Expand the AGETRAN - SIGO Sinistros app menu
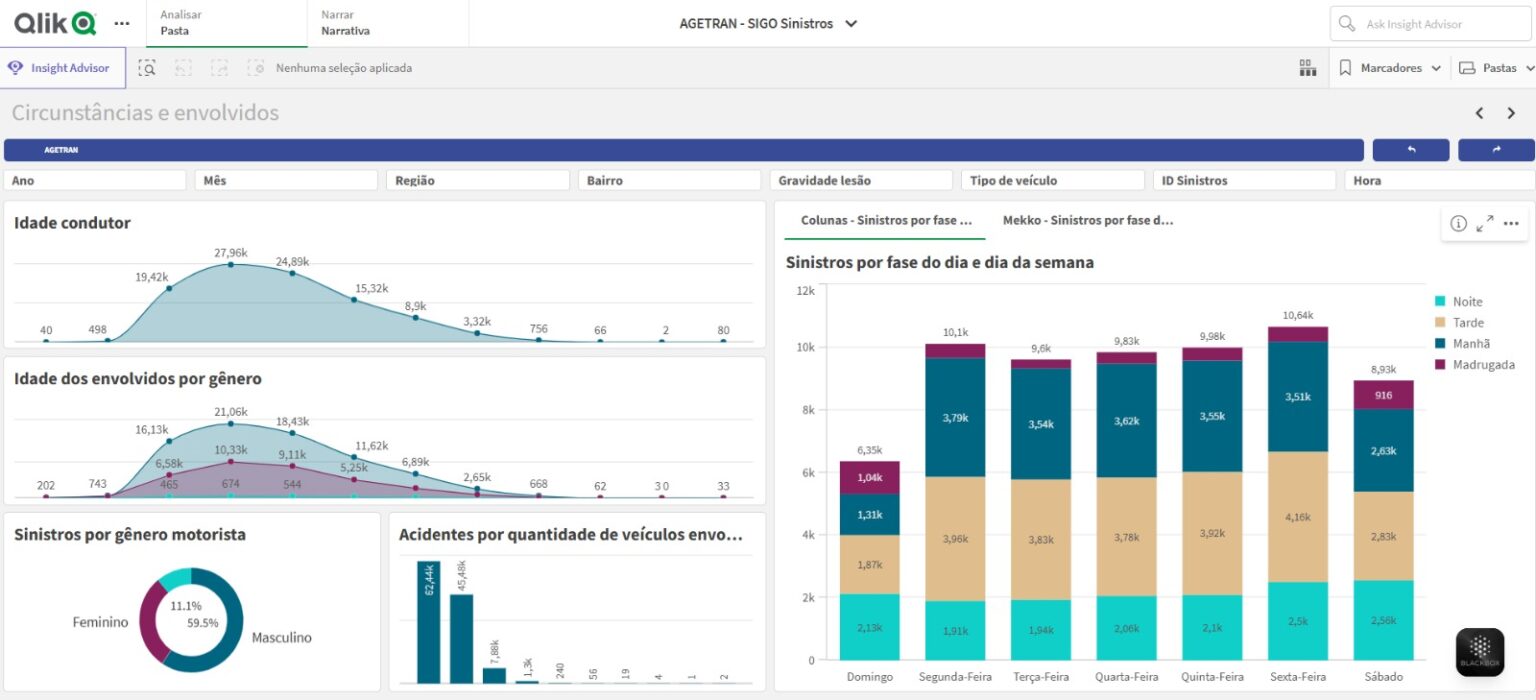This screenshot has width=1536, height=700. (768, 24)
